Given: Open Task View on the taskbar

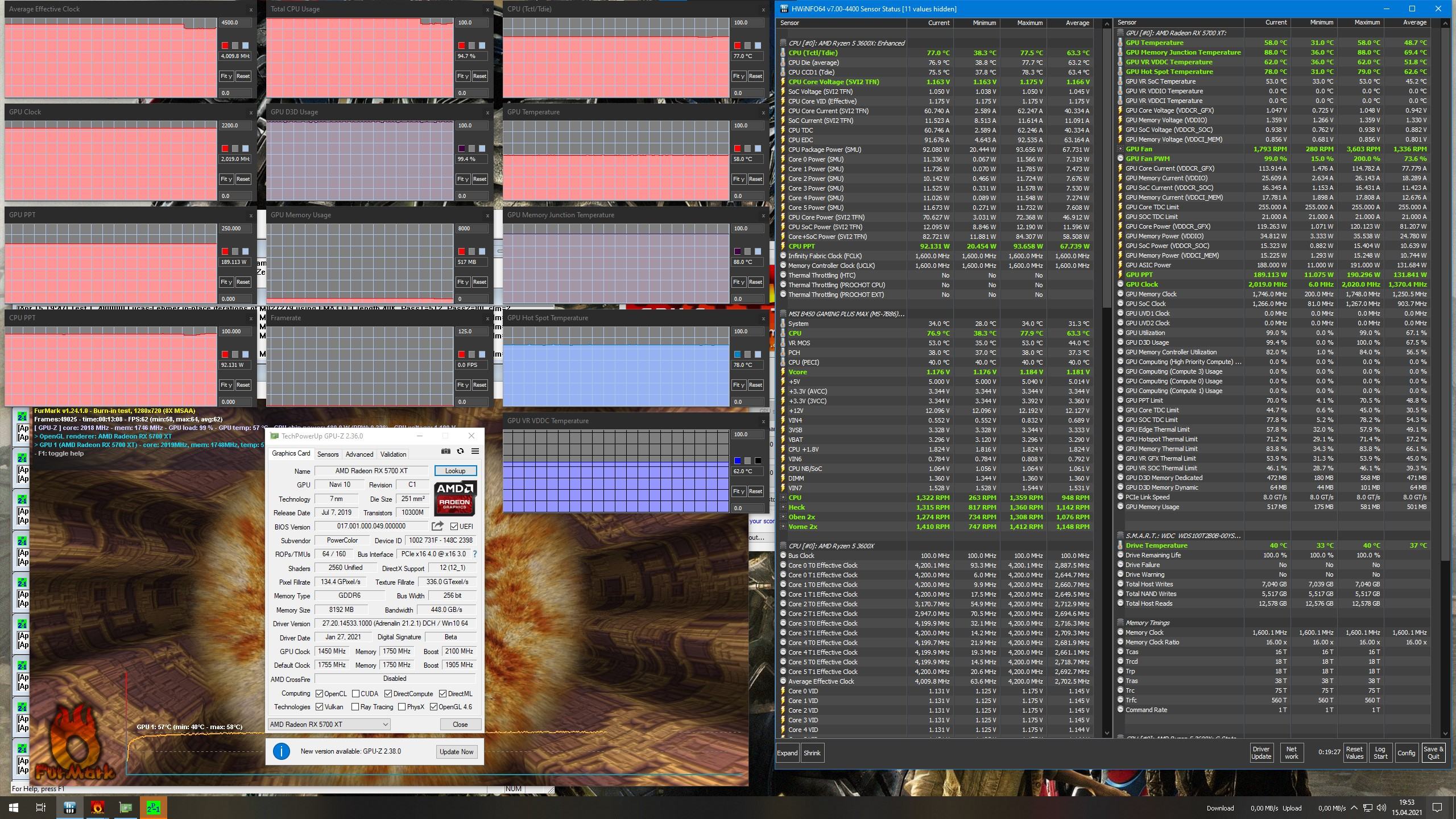Looking at the screenshot, I should tap(41, 808).
